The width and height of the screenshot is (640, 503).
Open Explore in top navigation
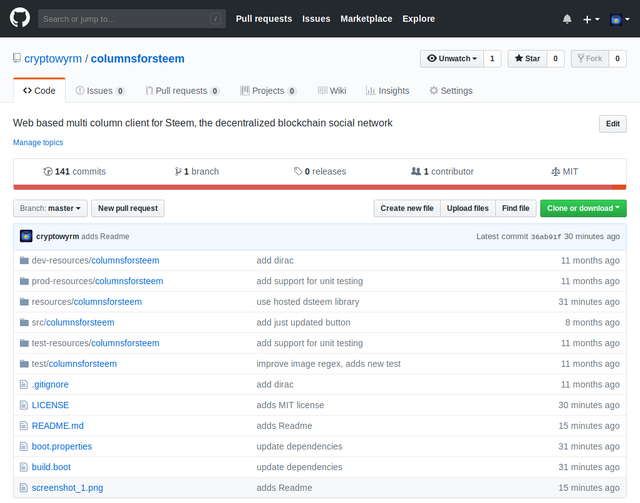(418, 19)
